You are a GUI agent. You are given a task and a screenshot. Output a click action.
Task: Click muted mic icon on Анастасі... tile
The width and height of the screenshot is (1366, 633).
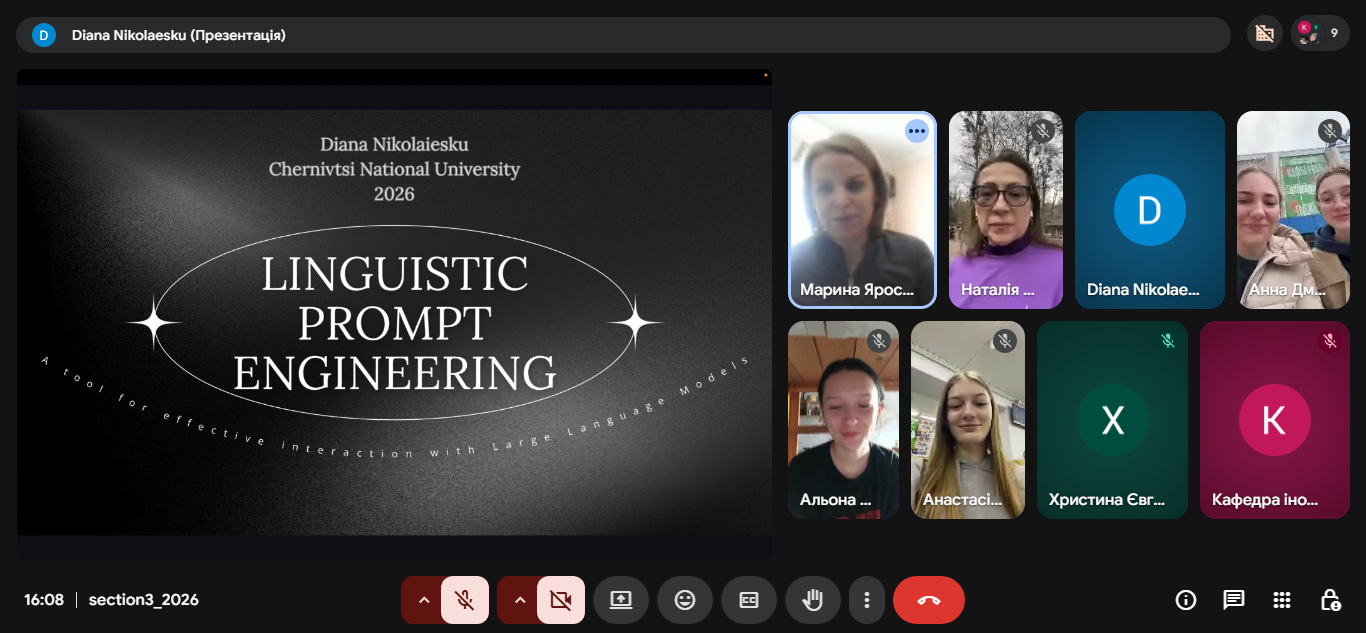[x=1005, y=341]
